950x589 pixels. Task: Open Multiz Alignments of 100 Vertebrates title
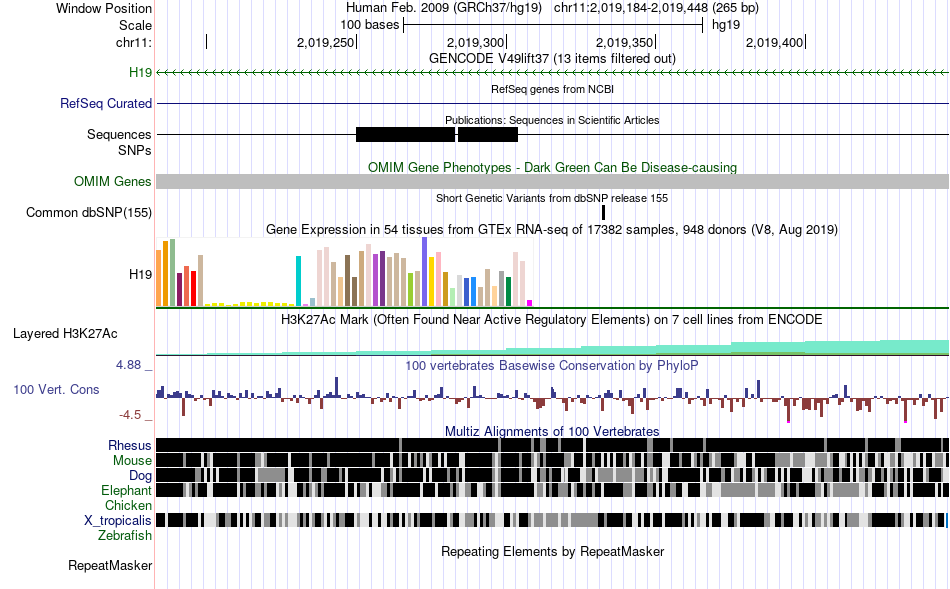552,431
